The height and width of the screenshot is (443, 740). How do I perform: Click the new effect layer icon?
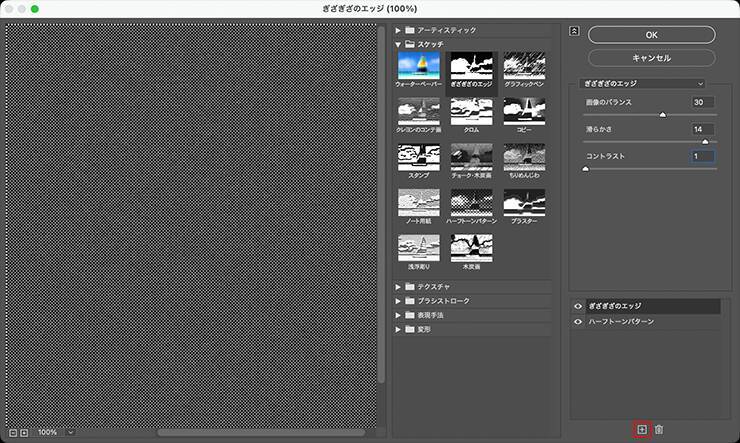(642, 429)
